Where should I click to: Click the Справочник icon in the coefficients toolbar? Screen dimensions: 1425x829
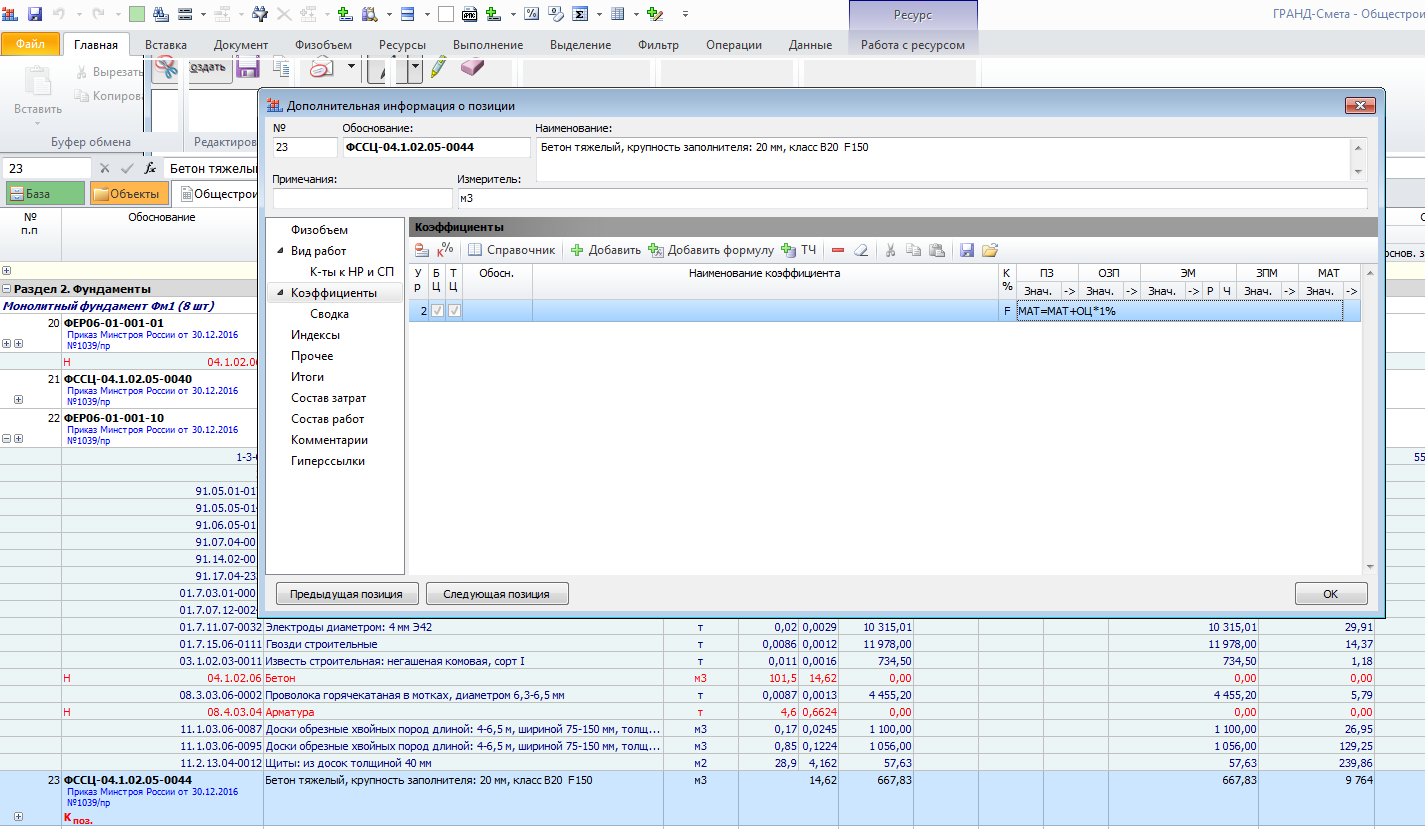coord(475,250)
